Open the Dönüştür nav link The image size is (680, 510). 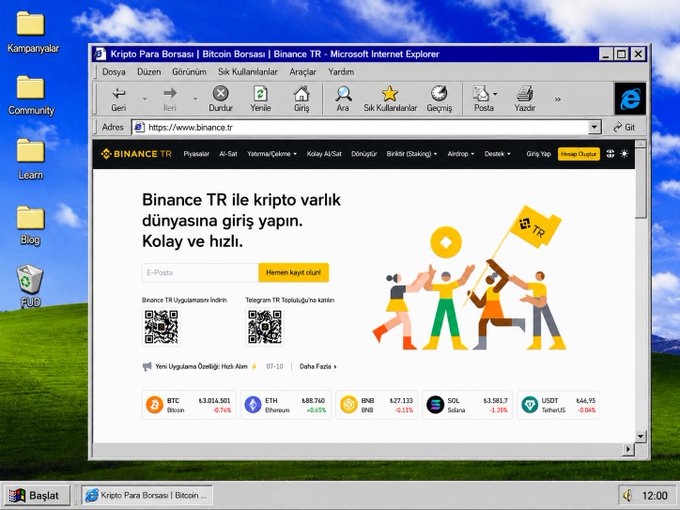click(364, 154)
